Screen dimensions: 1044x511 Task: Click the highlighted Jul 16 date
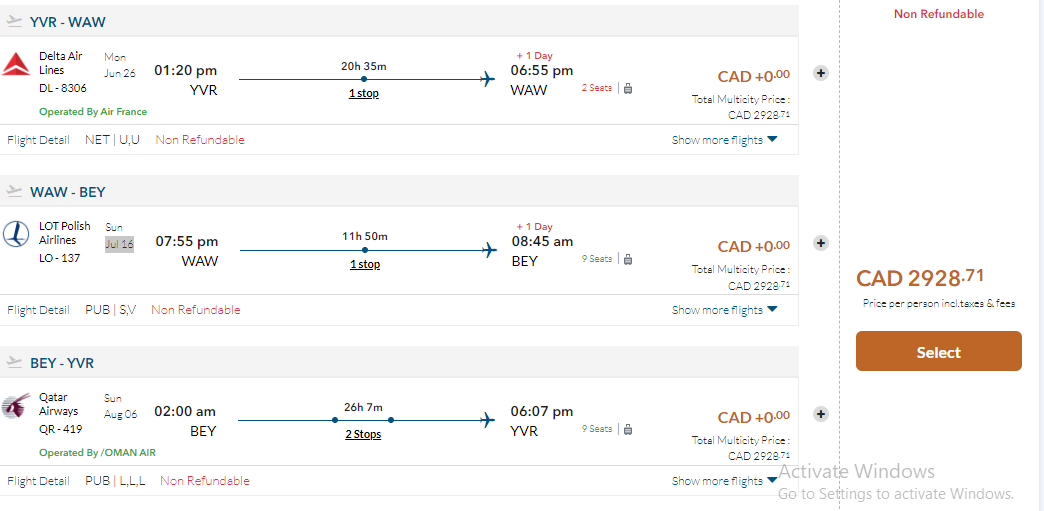click(x=119, y=243)
